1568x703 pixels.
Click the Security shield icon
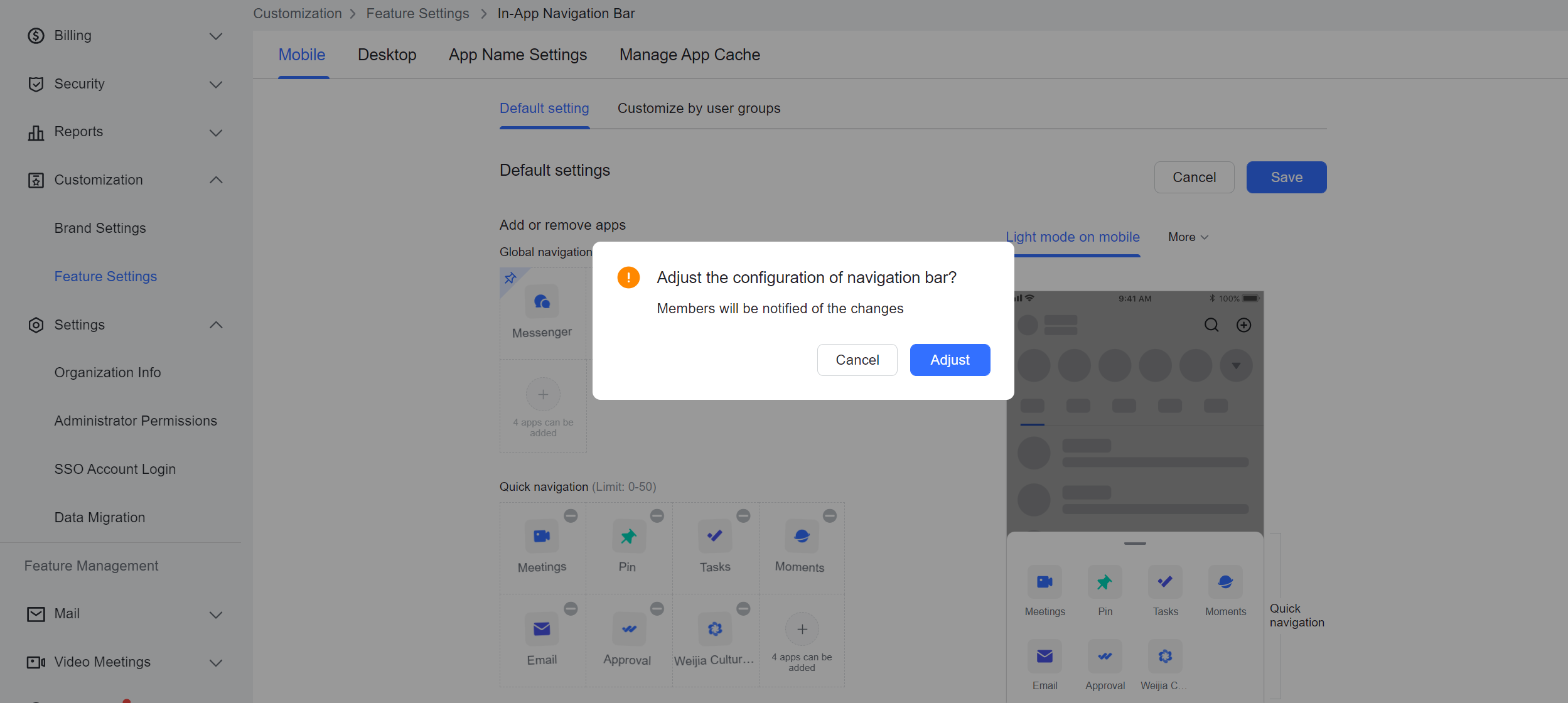pos(36,84)
